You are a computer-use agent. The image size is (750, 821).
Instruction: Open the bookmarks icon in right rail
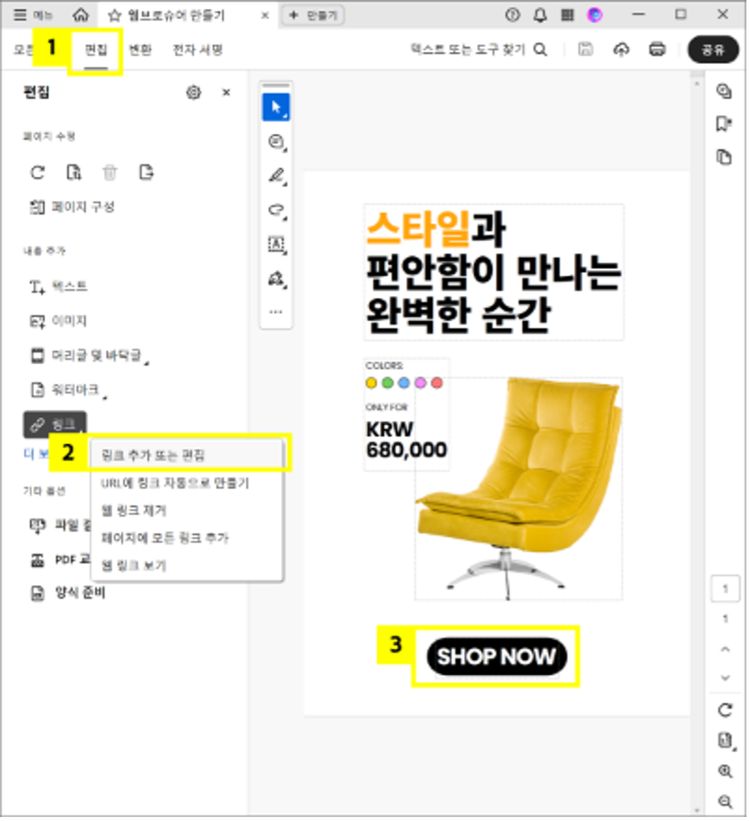pyautogui.click(x=724, y=124)
